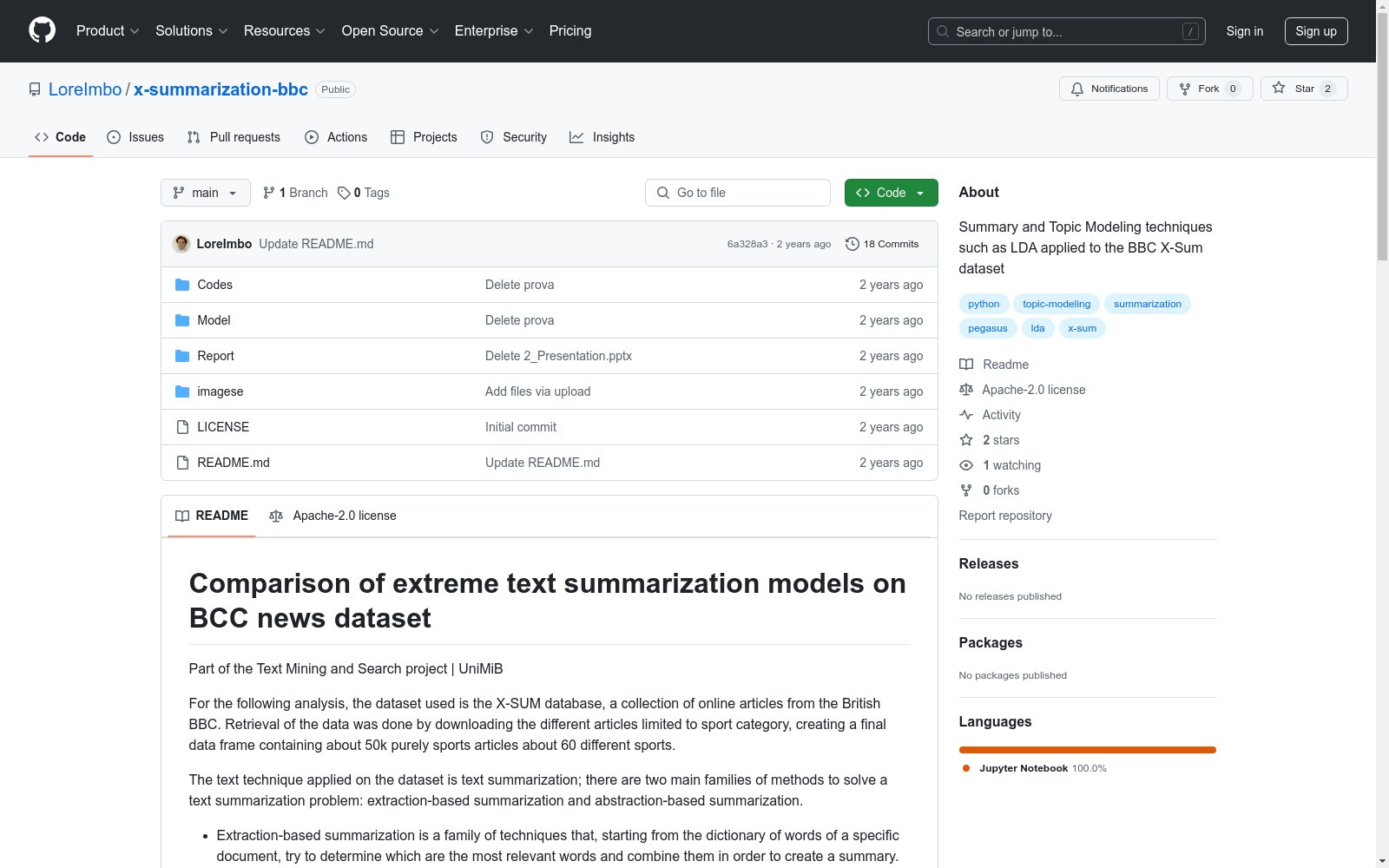Click the tag icon next to 0 Tags
The width and height of the screenshot is (1389, 868).
tap(344, 193)
